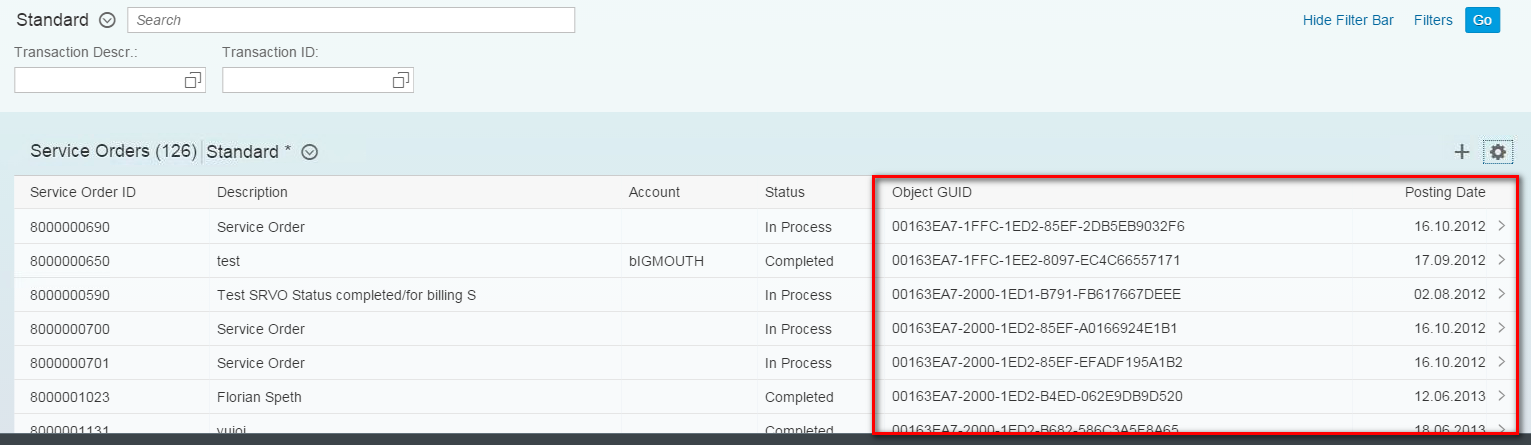Screen dimensions: 1531x445
Task: Click the Posting Date column header
Action: pyautogui.click(x=1445, y=192)
